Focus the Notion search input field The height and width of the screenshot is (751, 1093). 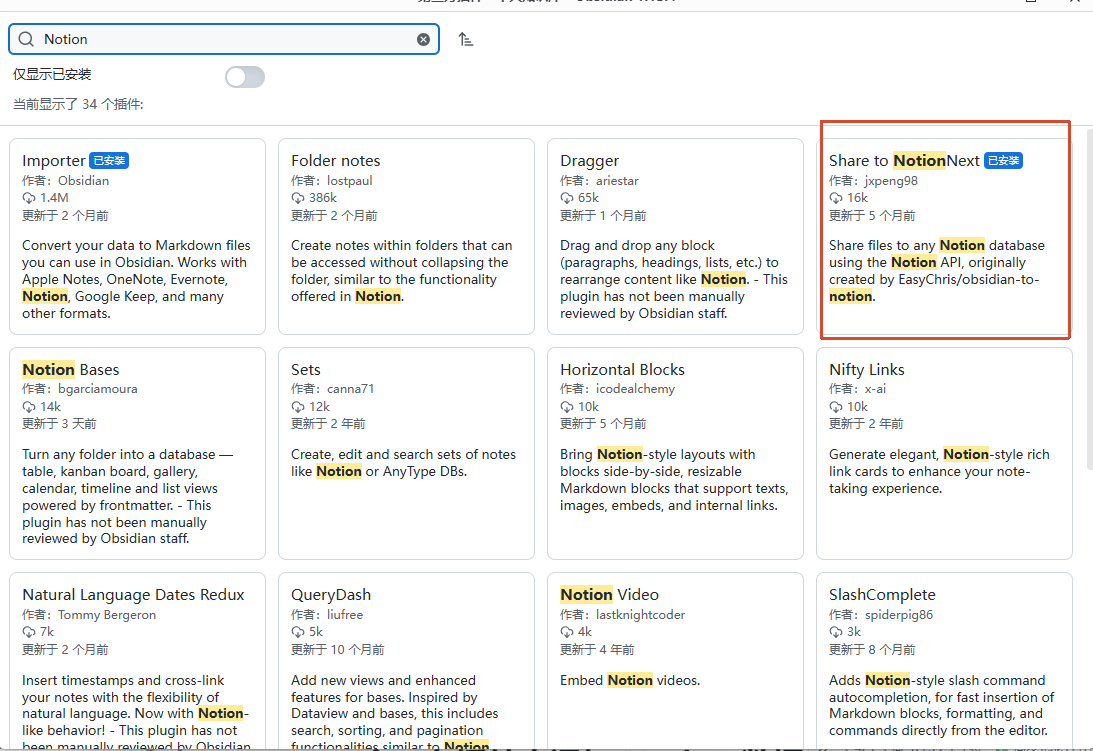[224, 39]
